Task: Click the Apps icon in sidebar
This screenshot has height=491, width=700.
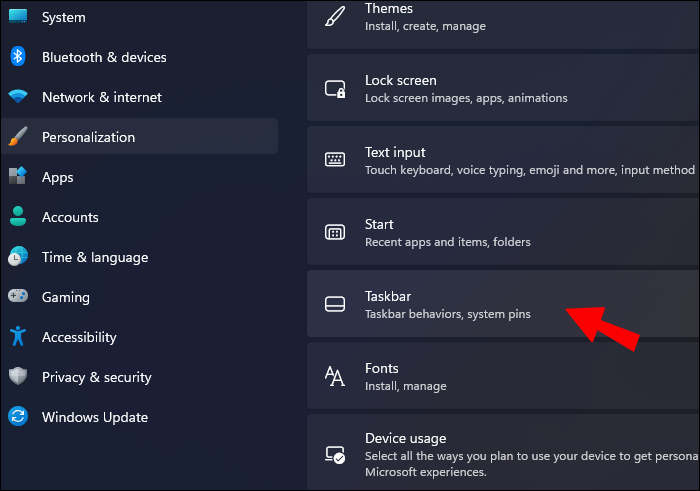Action: click(18, 177)
